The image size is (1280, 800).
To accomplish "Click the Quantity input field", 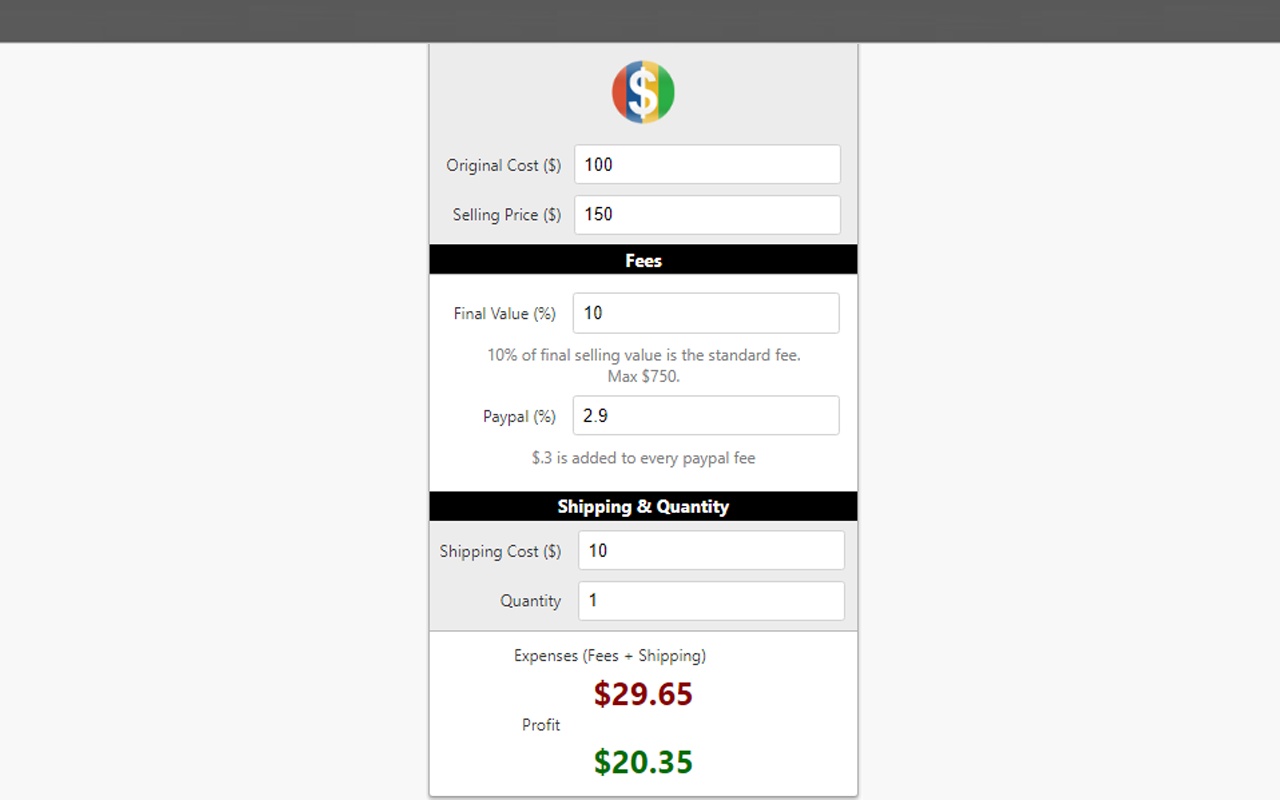I will pos(711,601).
